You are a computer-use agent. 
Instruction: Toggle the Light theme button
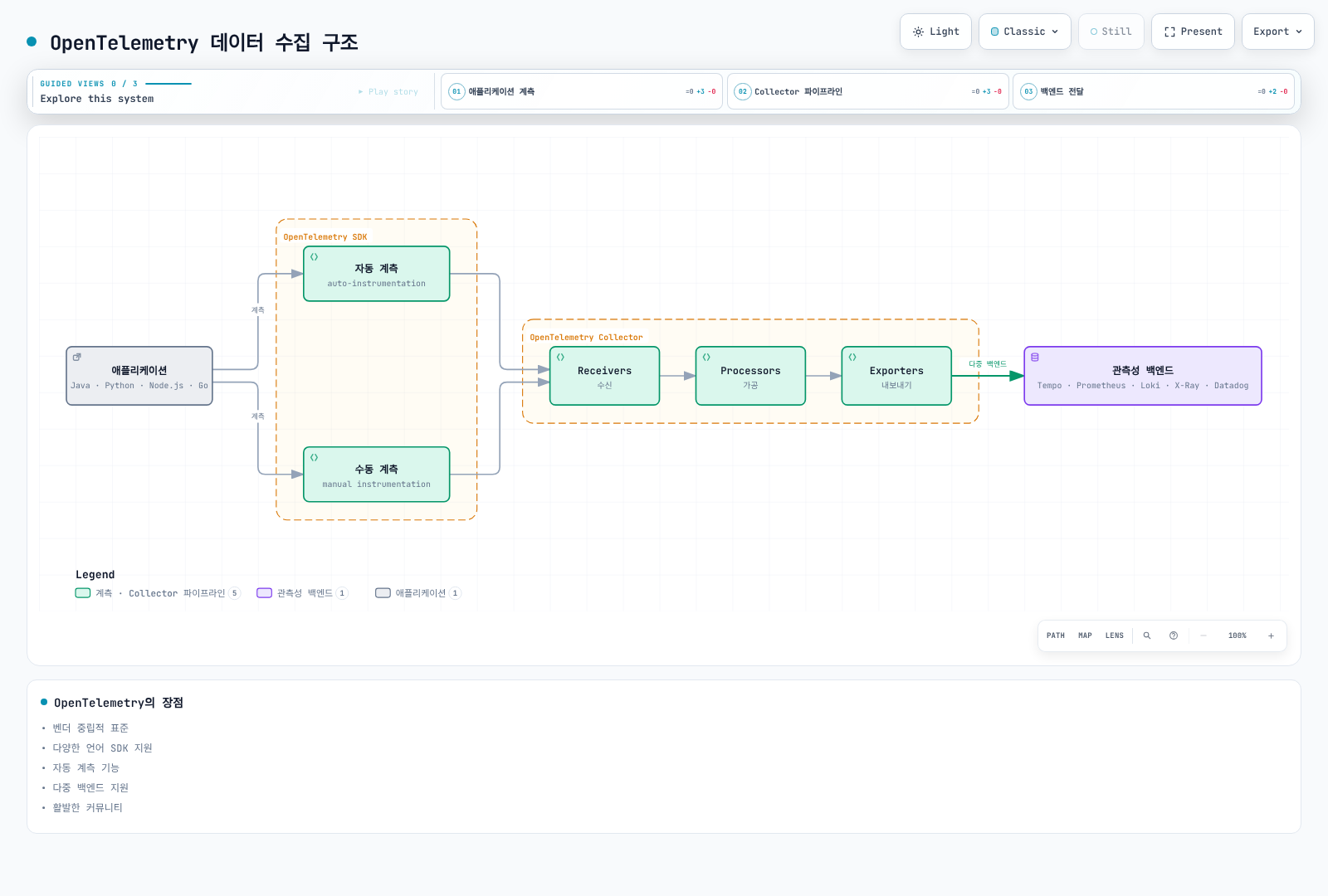click(x=935, y=32)
